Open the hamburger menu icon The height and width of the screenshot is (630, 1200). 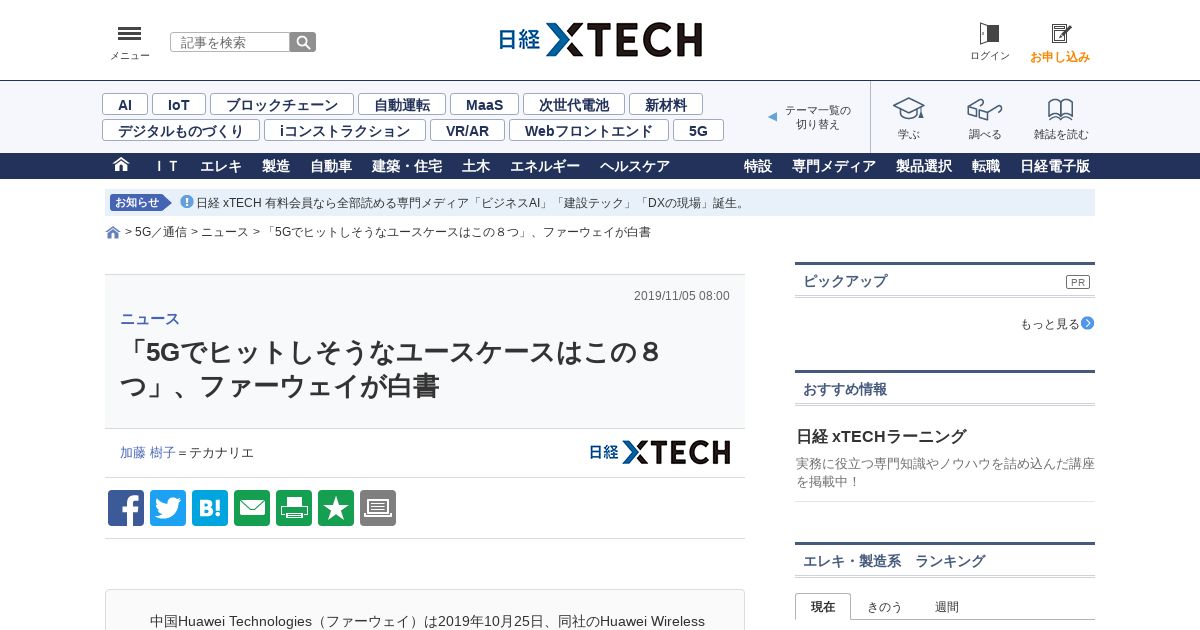click(129, 34)
